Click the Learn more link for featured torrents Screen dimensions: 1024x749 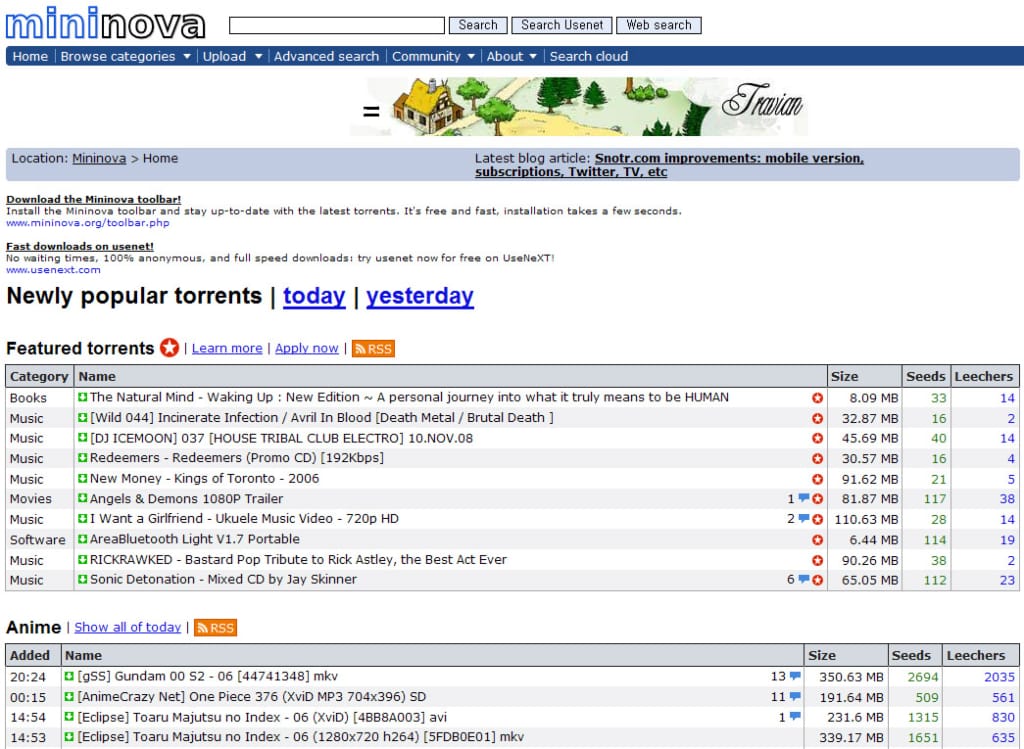pos(227,348)
